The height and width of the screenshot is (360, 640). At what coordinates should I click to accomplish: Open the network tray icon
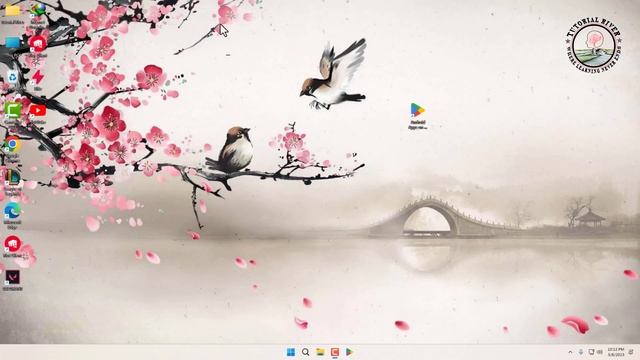coord(591,352)
